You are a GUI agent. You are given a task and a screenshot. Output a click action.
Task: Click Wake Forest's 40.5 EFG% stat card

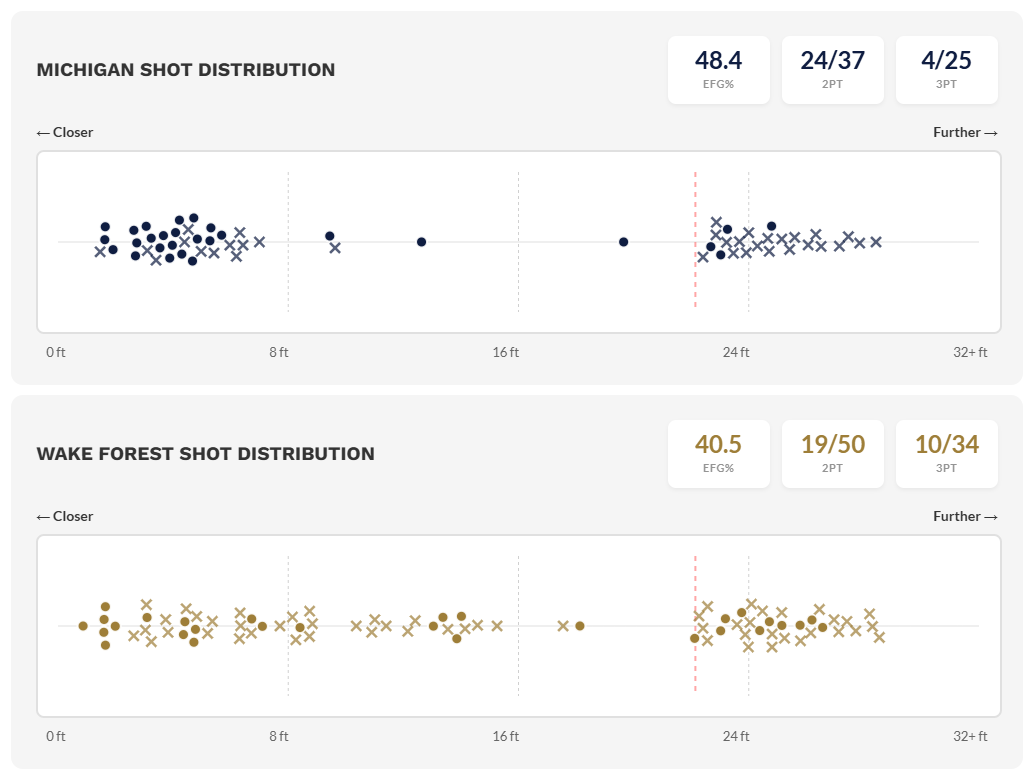(718, 453)
